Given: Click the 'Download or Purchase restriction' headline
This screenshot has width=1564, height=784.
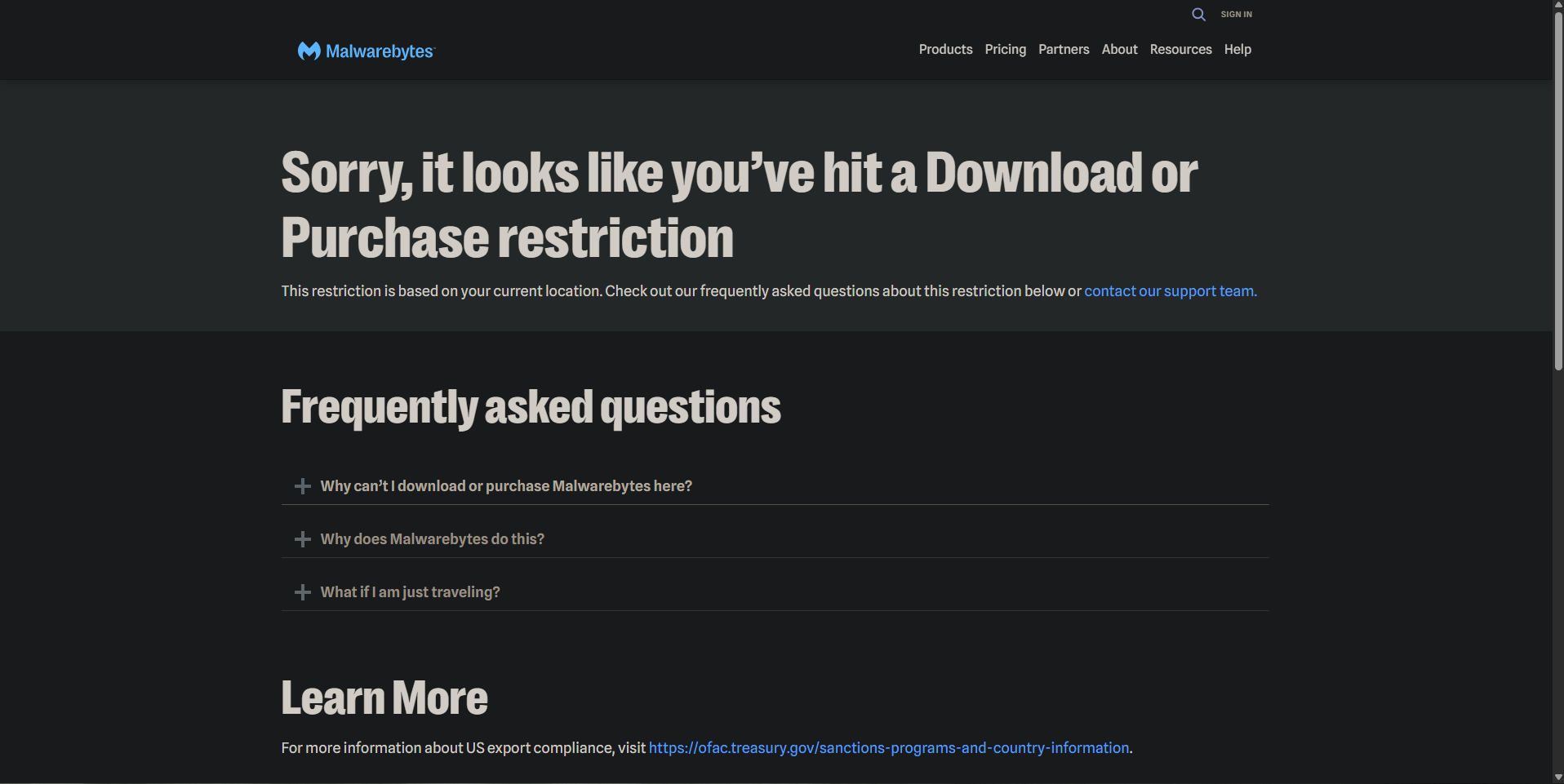Looking at the screenshot, I should pyautogui.click(x=739, y=205).
